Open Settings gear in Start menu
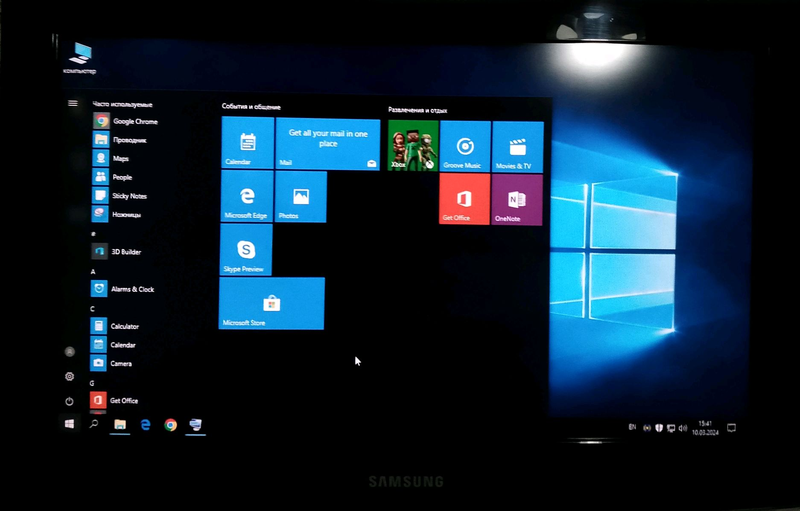 tap(70, 376)
